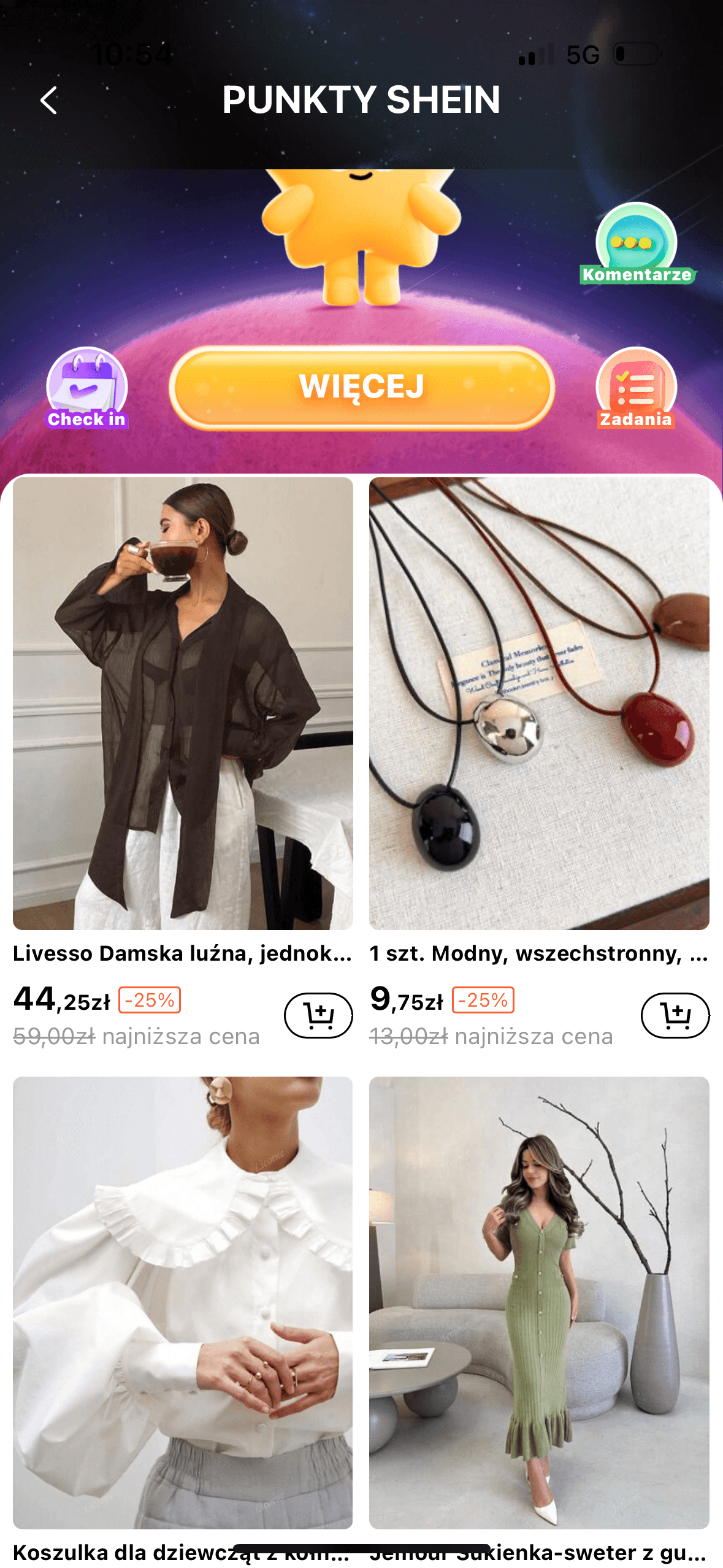
Task: Open the green sweater dress image
Action: 539,1302
